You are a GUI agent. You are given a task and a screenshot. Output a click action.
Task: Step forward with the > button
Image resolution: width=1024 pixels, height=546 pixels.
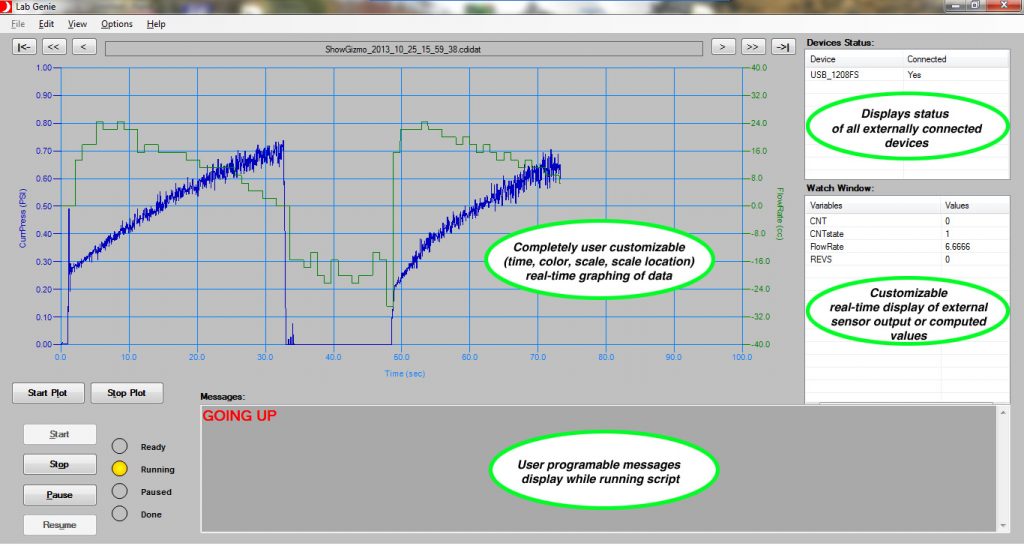723,47
